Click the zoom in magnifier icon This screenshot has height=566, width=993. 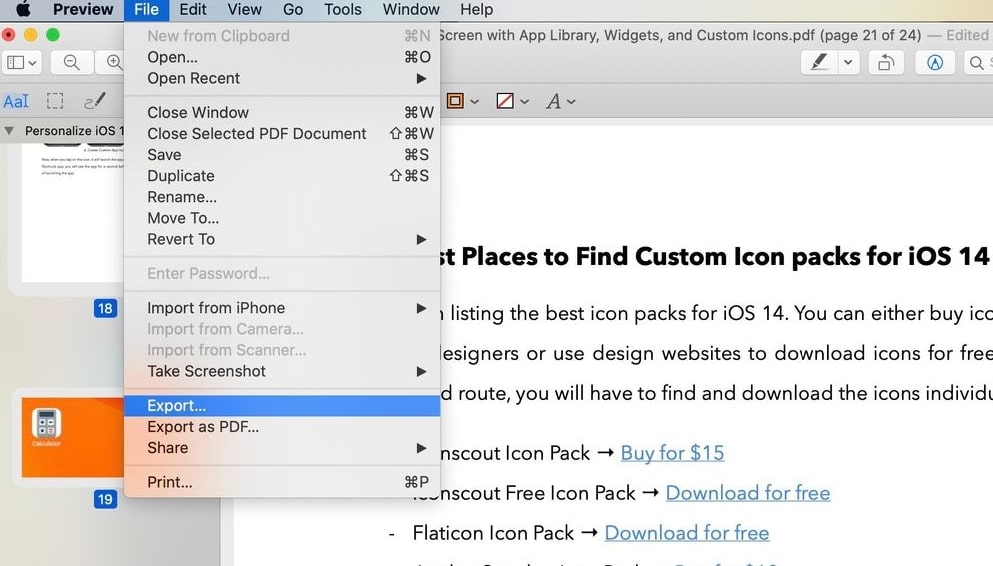coord(115,63)
